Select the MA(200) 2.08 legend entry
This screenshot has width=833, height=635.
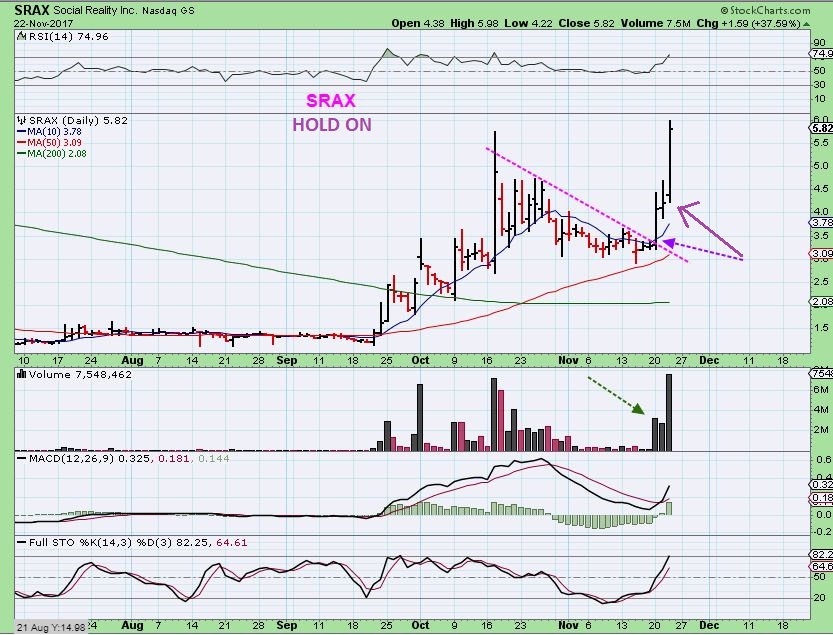coord(52,154)
